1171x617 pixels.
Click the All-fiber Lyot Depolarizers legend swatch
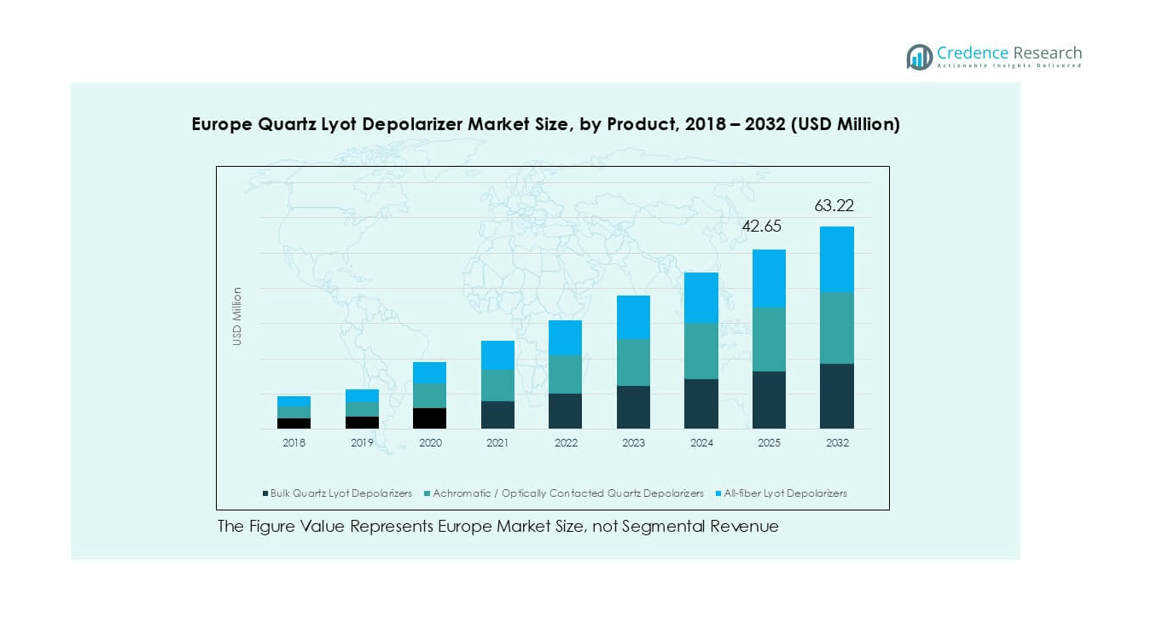718,494
